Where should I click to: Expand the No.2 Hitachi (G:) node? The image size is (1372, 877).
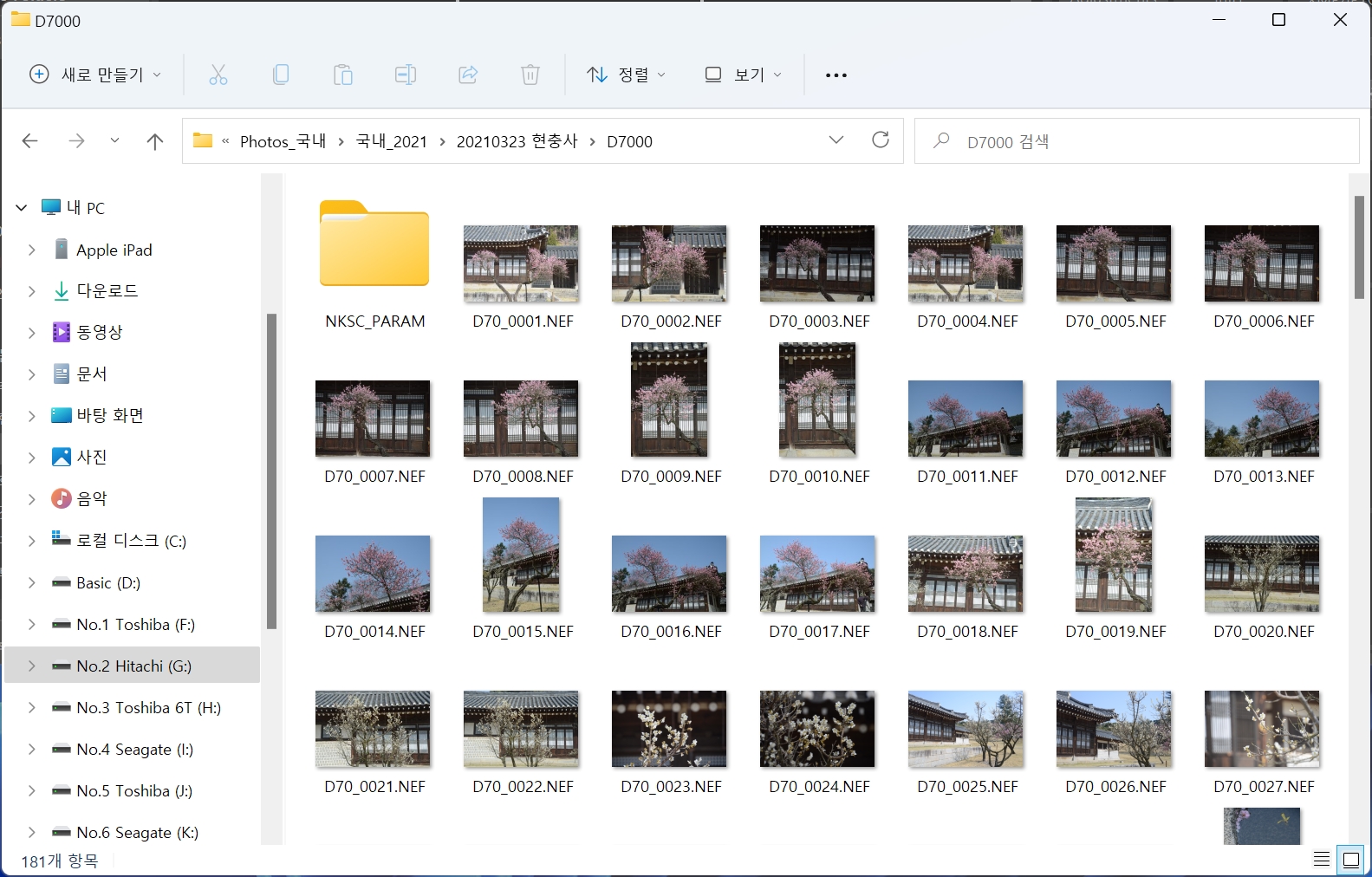32,666
